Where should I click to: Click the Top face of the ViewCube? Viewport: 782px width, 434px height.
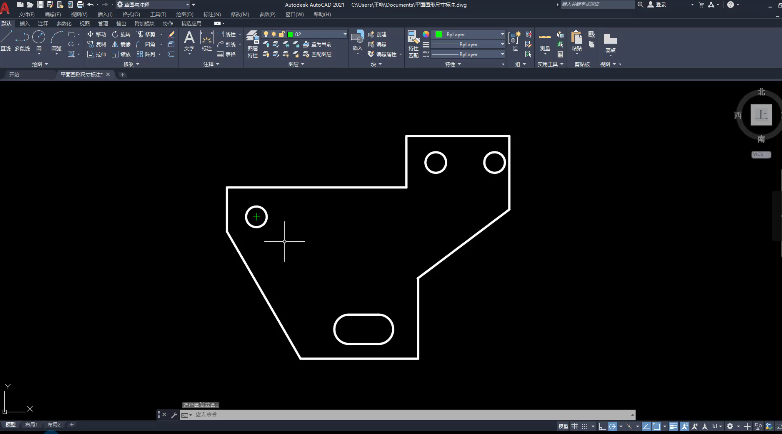[x=761, y=115]
